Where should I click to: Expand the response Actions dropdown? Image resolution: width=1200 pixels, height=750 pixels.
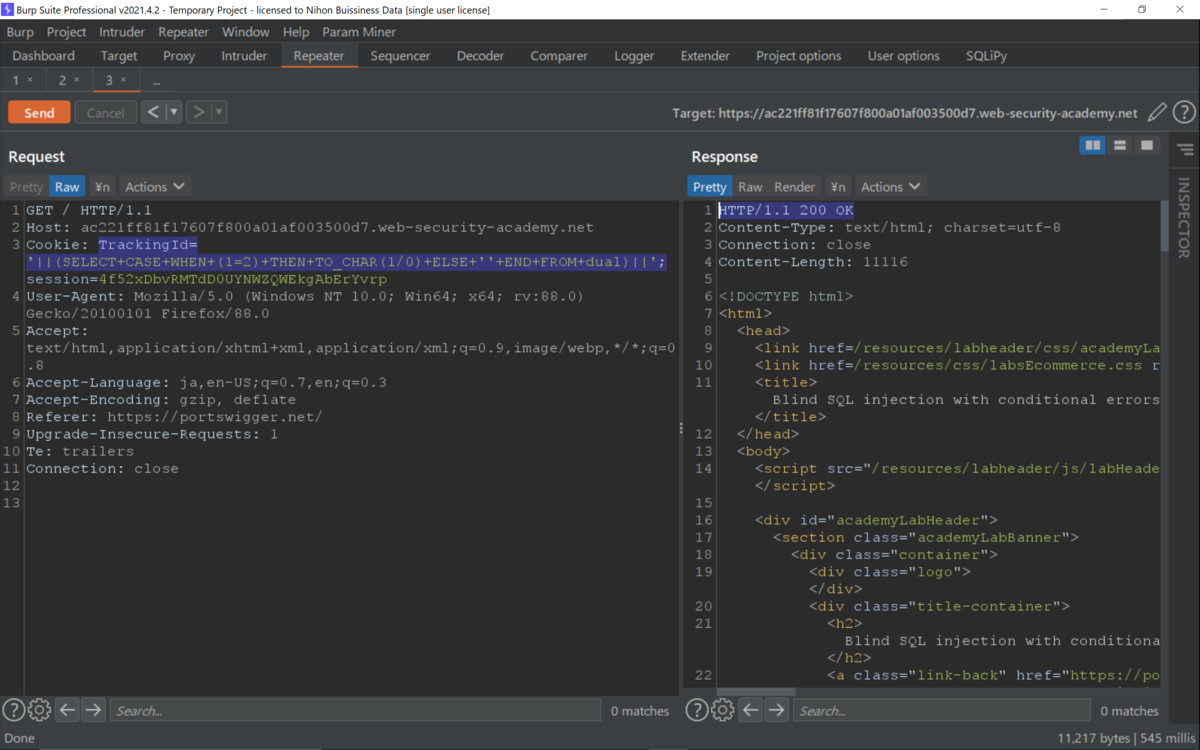(x=890, y=187)
